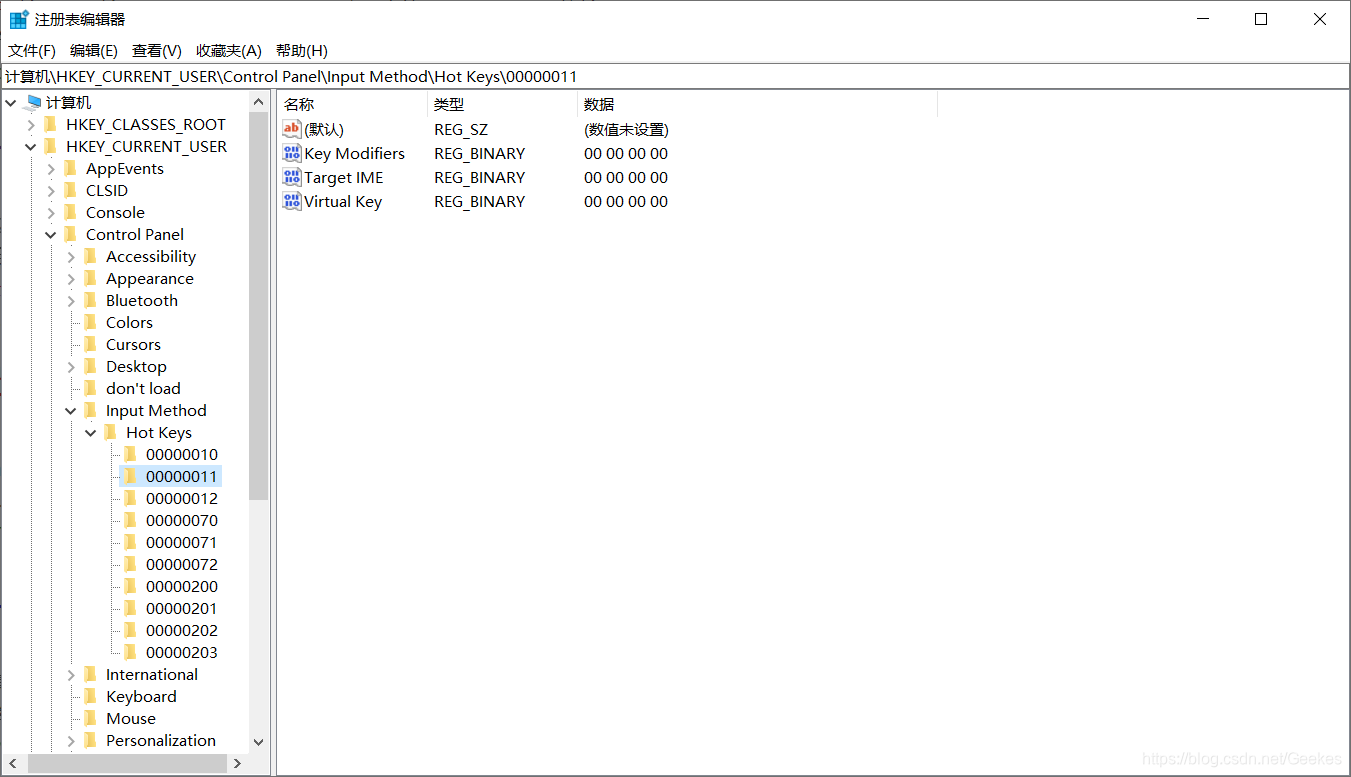Click the tree pane vertical scrollbar thumb

tap(259, 304)
